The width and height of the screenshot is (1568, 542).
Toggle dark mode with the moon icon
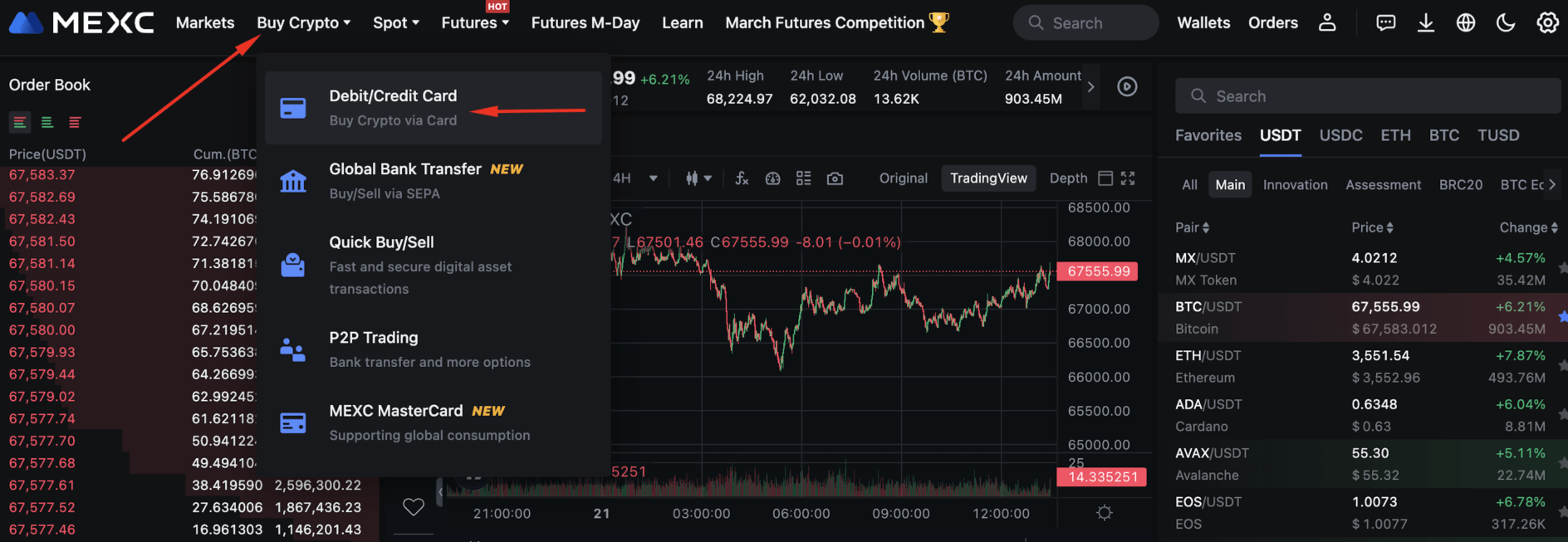pos(1506,22)
